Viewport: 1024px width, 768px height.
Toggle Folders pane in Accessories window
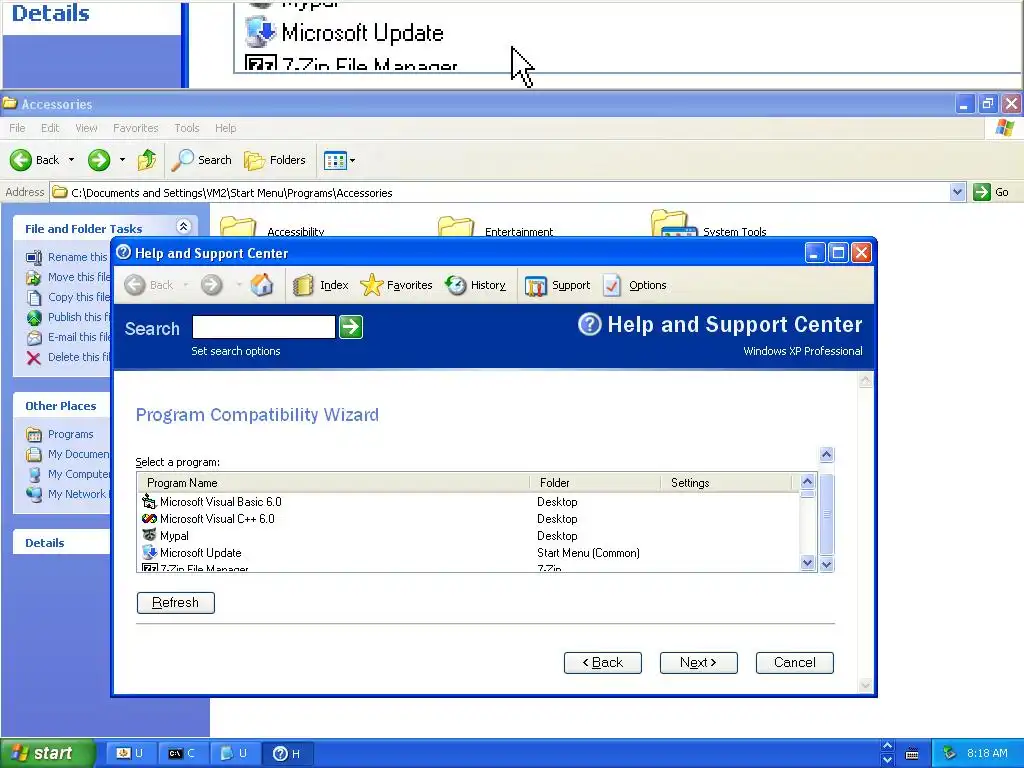pos(275,160)
